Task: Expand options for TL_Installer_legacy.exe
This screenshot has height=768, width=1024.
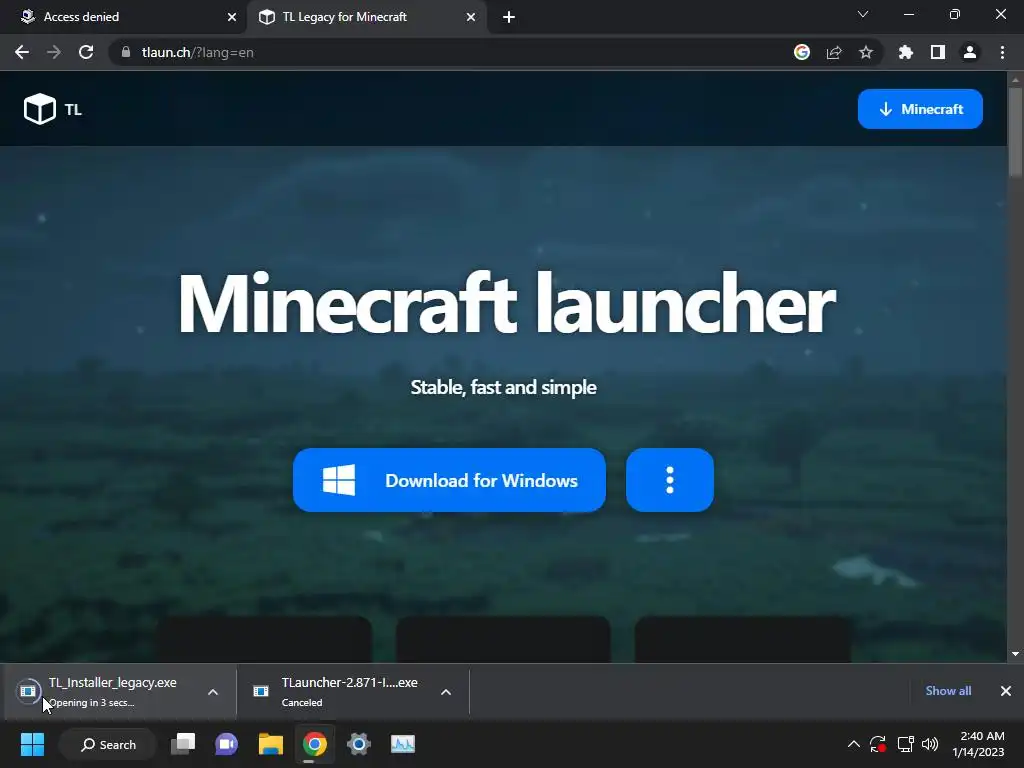Action: pos(213,692)
